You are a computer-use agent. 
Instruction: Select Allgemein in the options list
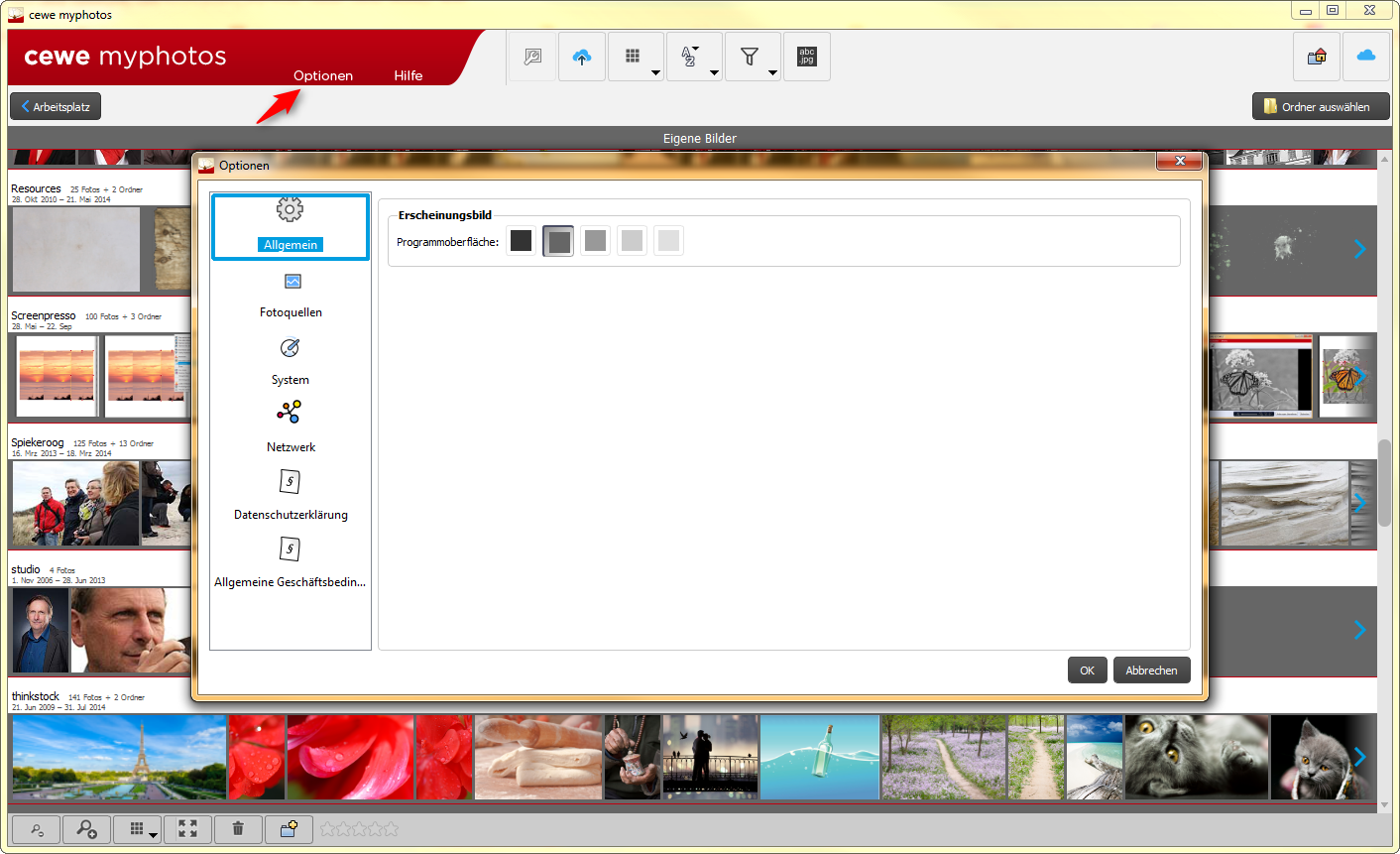click(291, 227)
